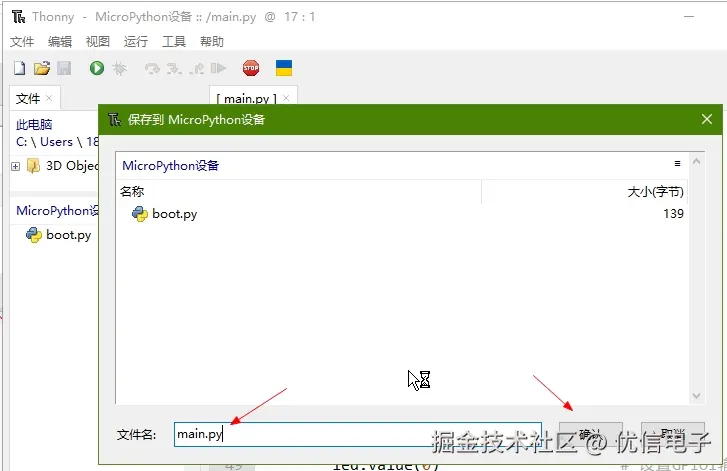Click scrollbar down arrow in dialog list
Screen dimensions: 727x471
pyautogui.click(x=696, y=396)
